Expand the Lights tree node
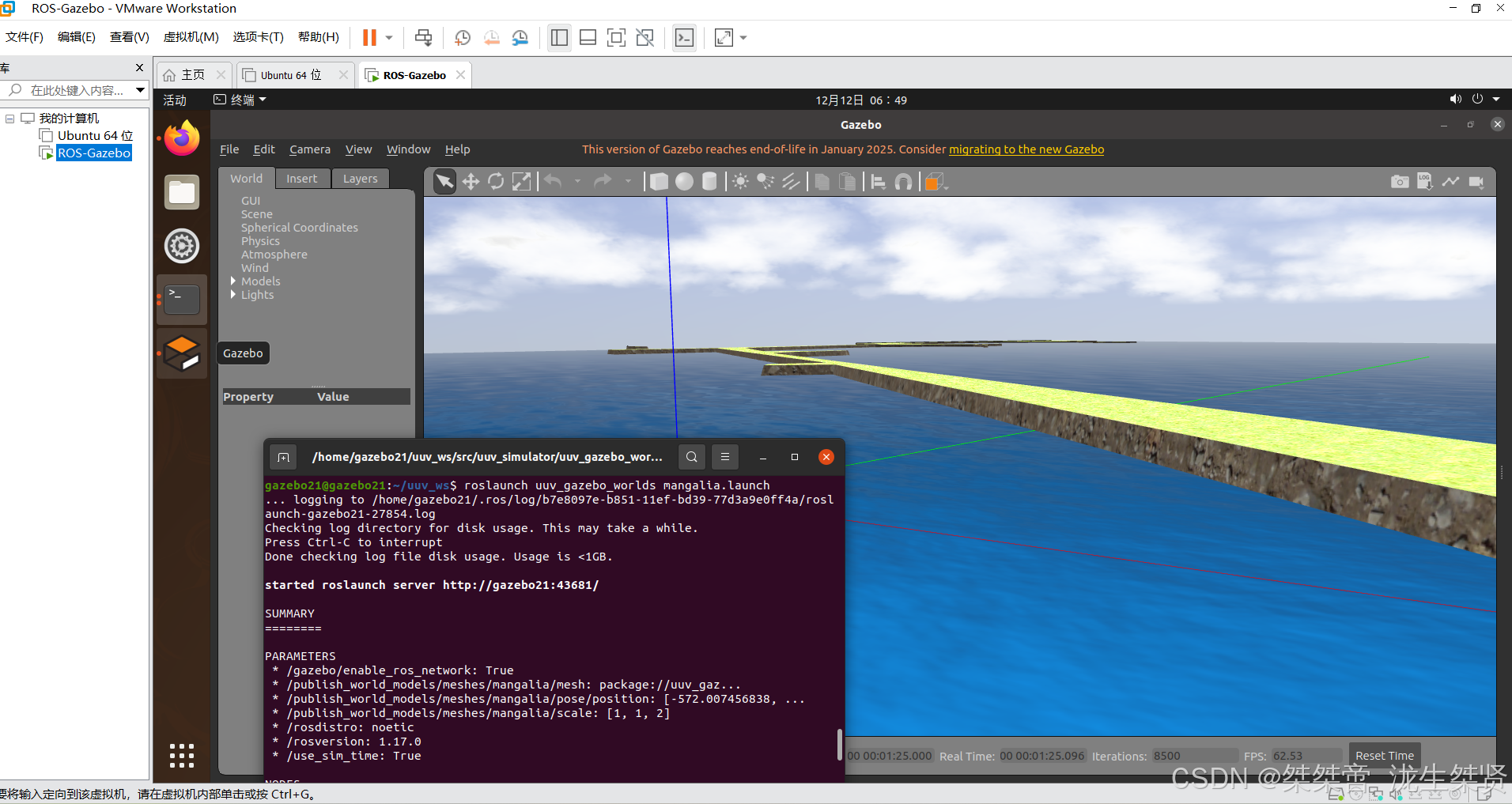Screen dimensions: 1512x804 233,294
